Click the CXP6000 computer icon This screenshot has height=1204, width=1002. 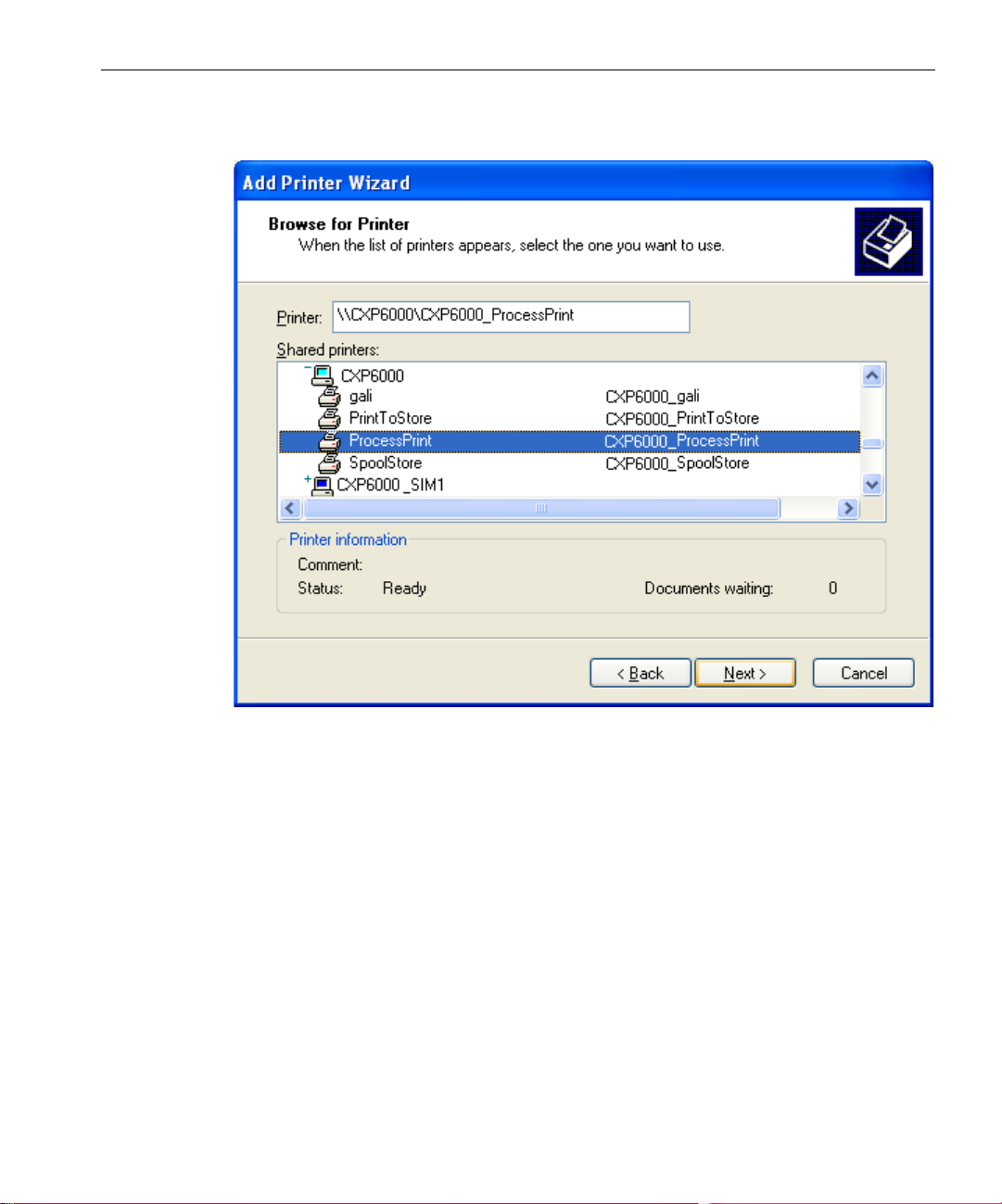tap(323, 375)
